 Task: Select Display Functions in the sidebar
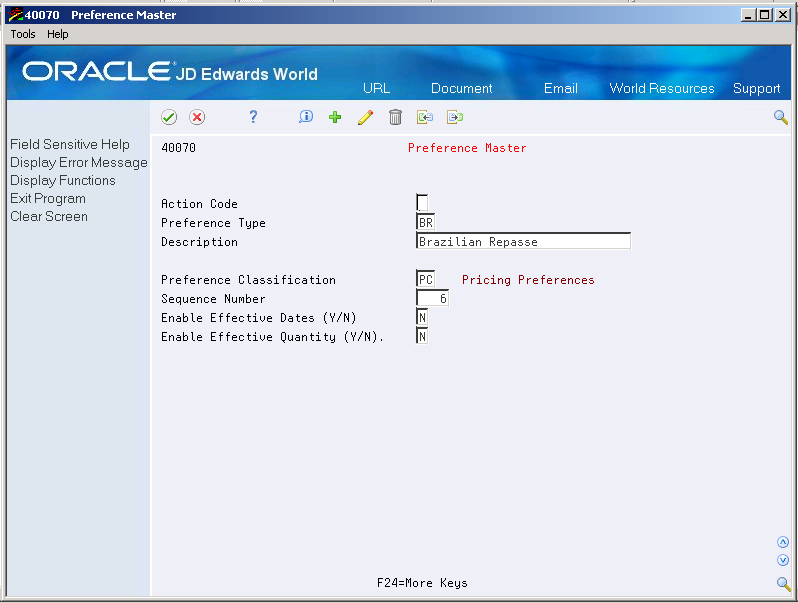pyautogui.click(x=63, y=181)
